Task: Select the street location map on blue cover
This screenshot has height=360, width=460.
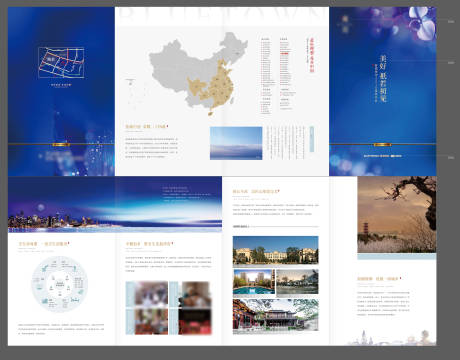Action: (61, 63)
